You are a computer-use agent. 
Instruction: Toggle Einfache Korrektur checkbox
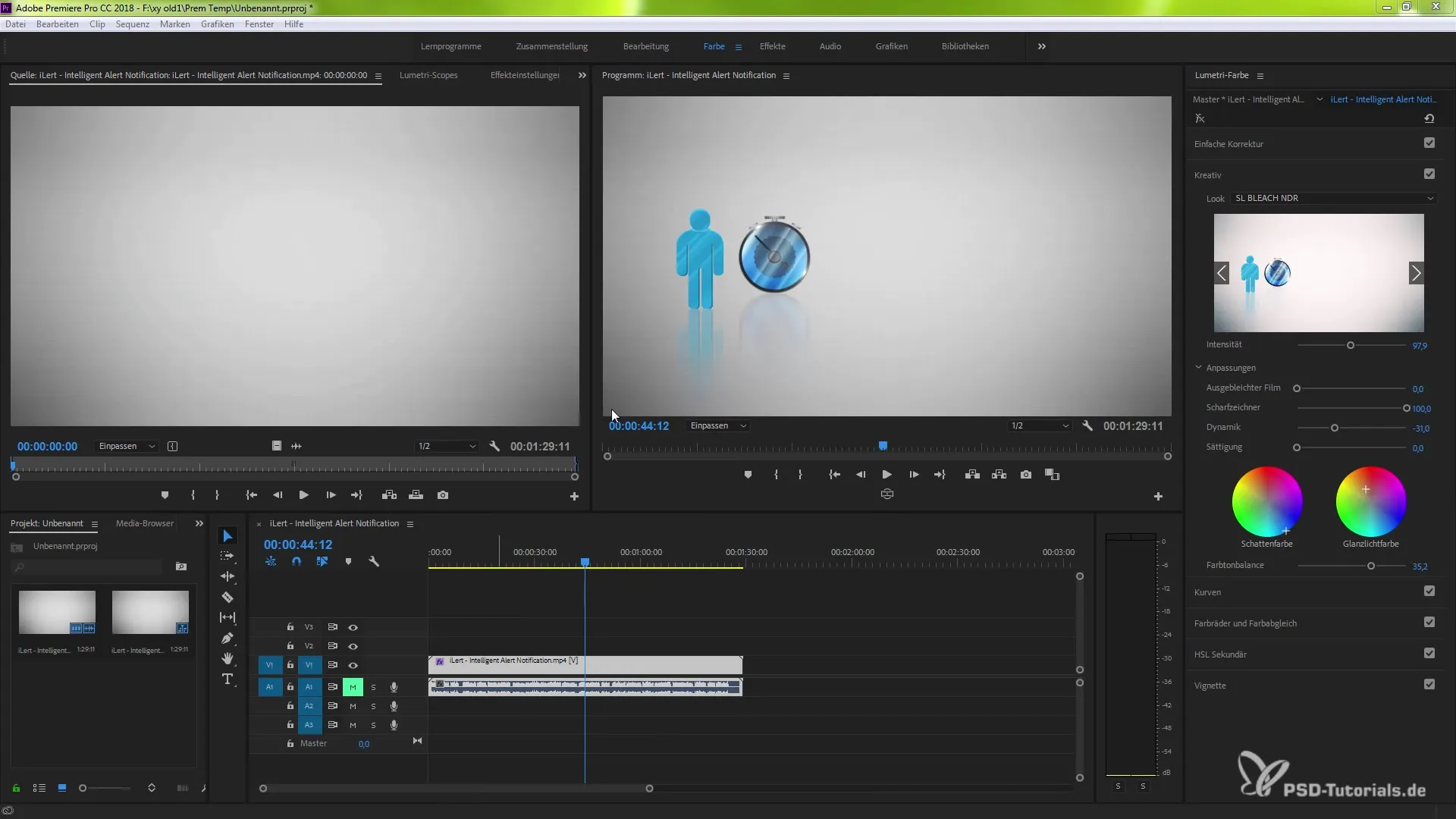(1429, 143)
